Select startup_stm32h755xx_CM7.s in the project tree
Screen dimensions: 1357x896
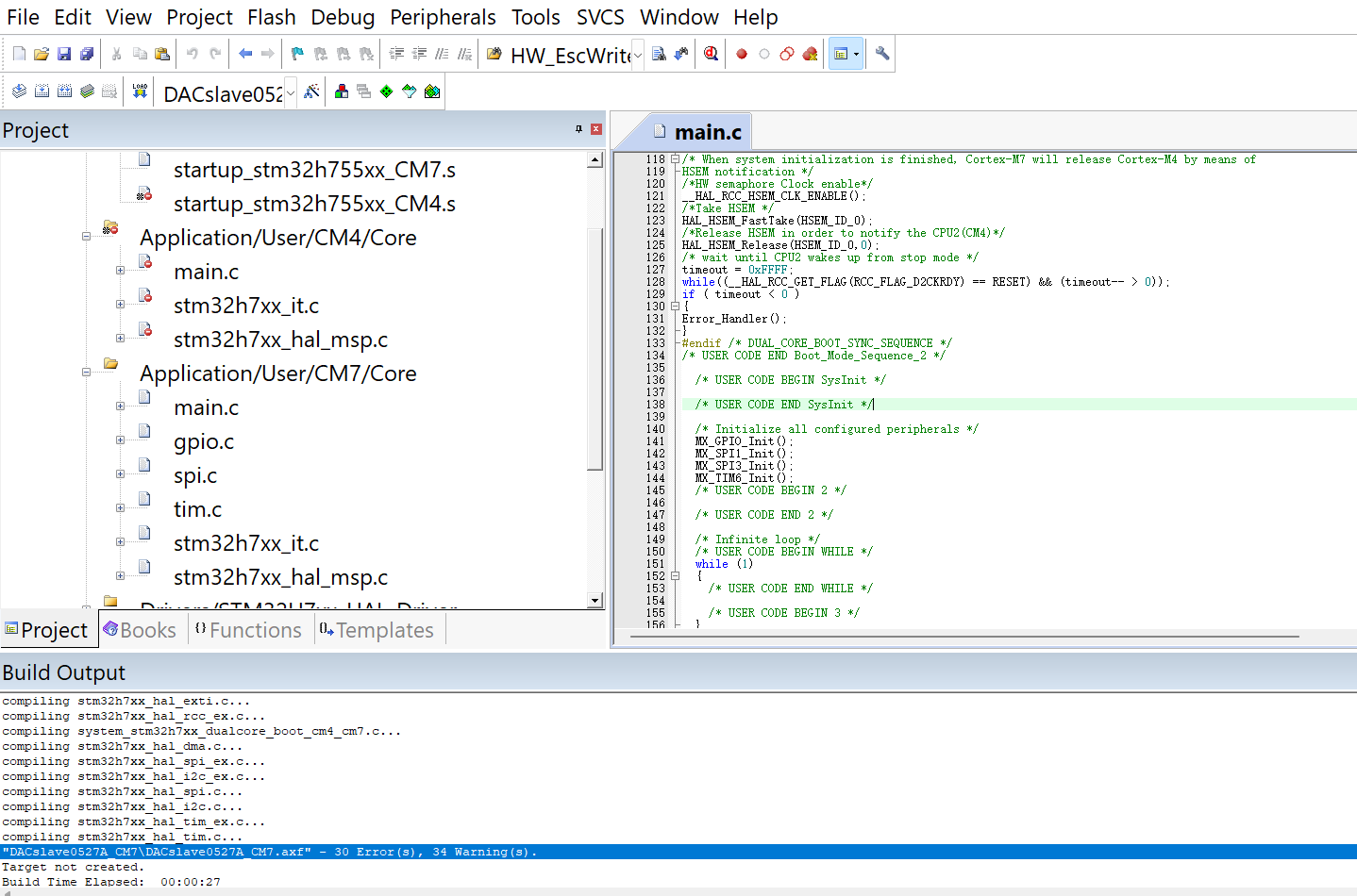[x=314, y=170]
